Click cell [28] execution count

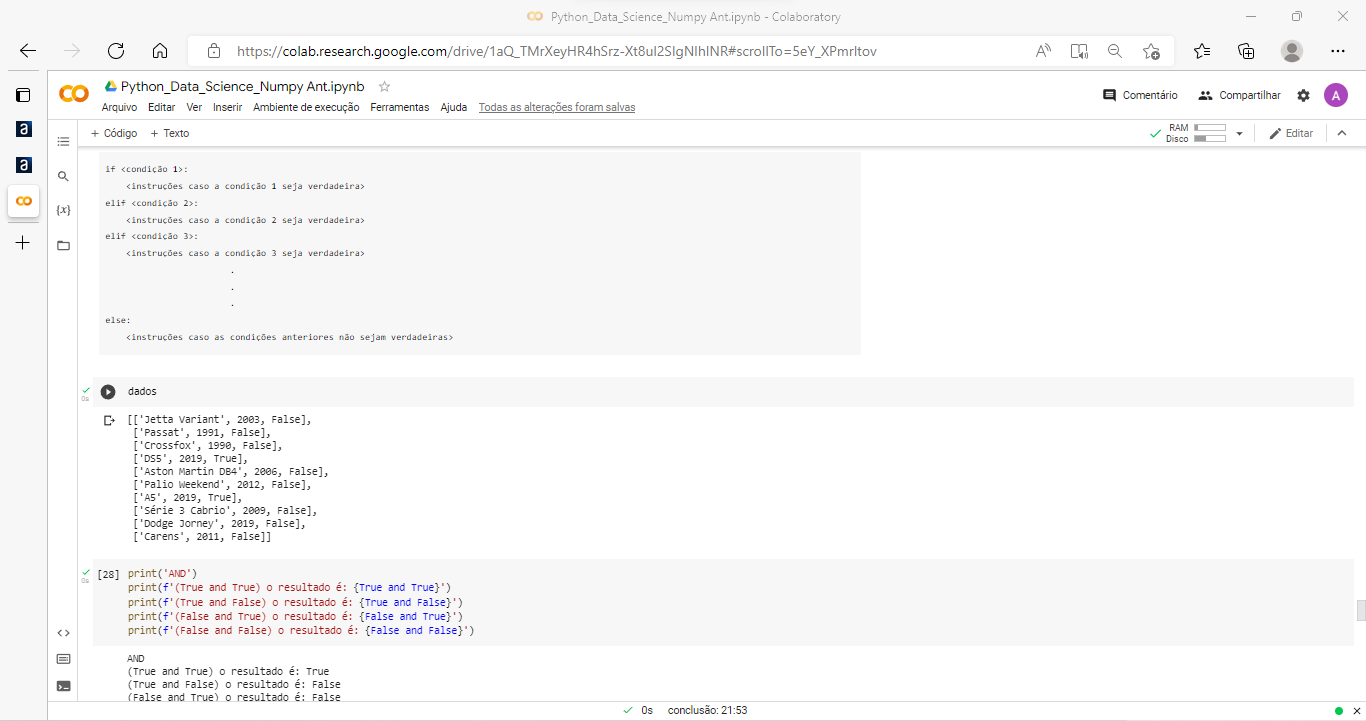pos(109,574)
